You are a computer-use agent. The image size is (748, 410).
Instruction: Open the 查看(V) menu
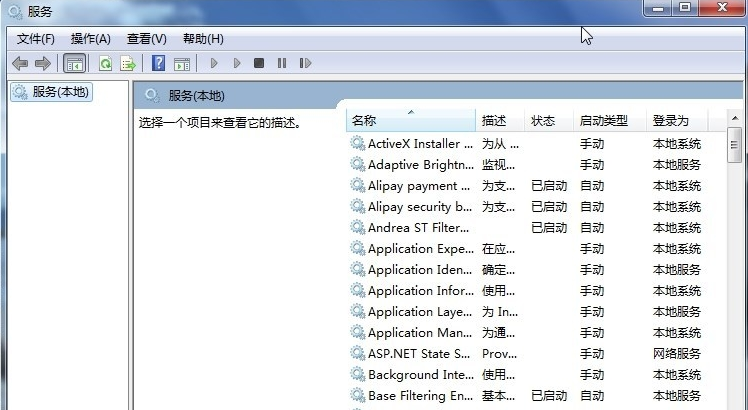coord(146,39)
